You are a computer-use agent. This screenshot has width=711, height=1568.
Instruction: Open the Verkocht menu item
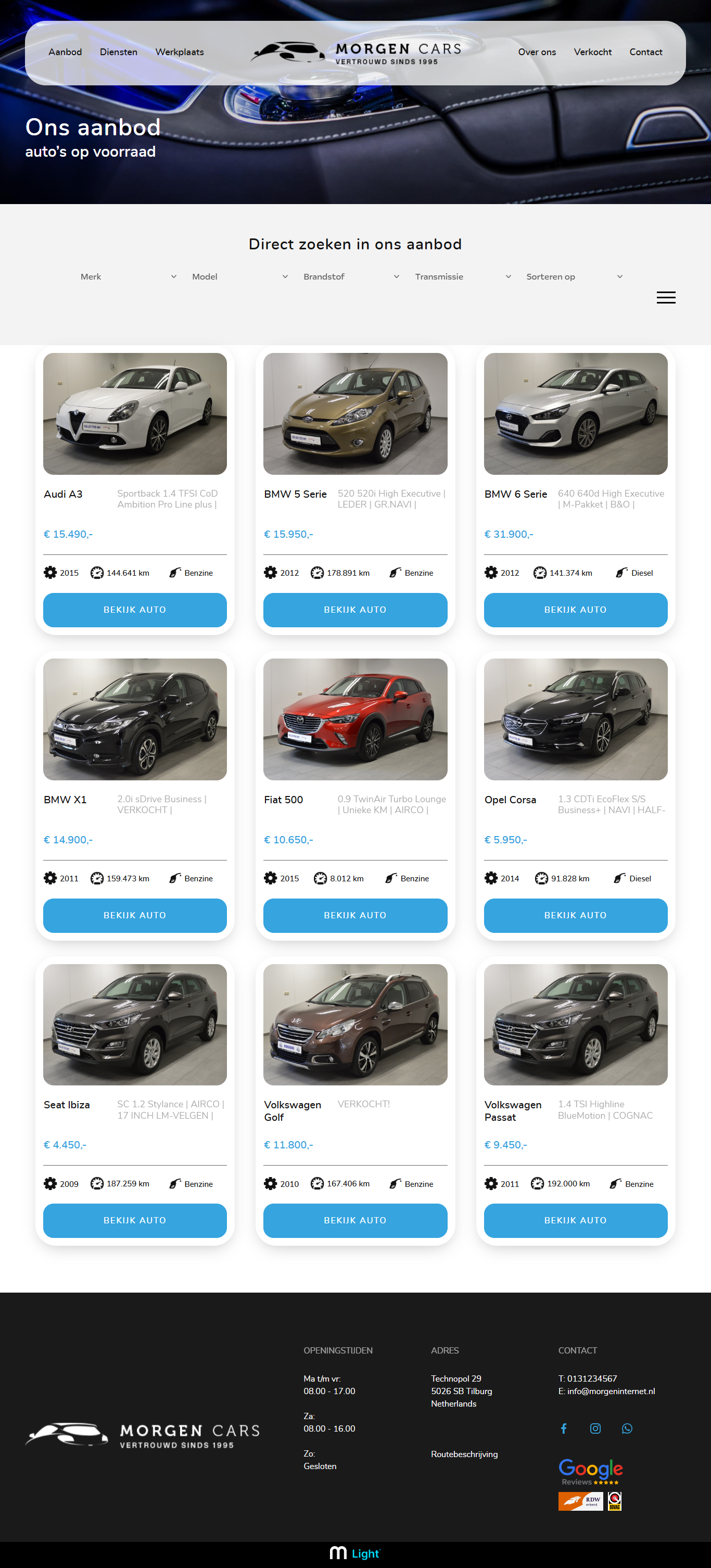tap(592, 53)
